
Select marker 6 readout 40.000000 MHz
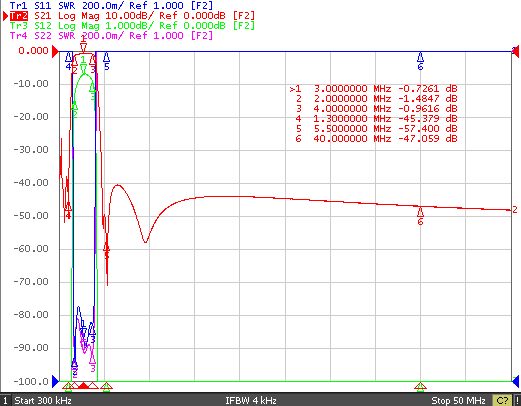[x=376, y=138]
